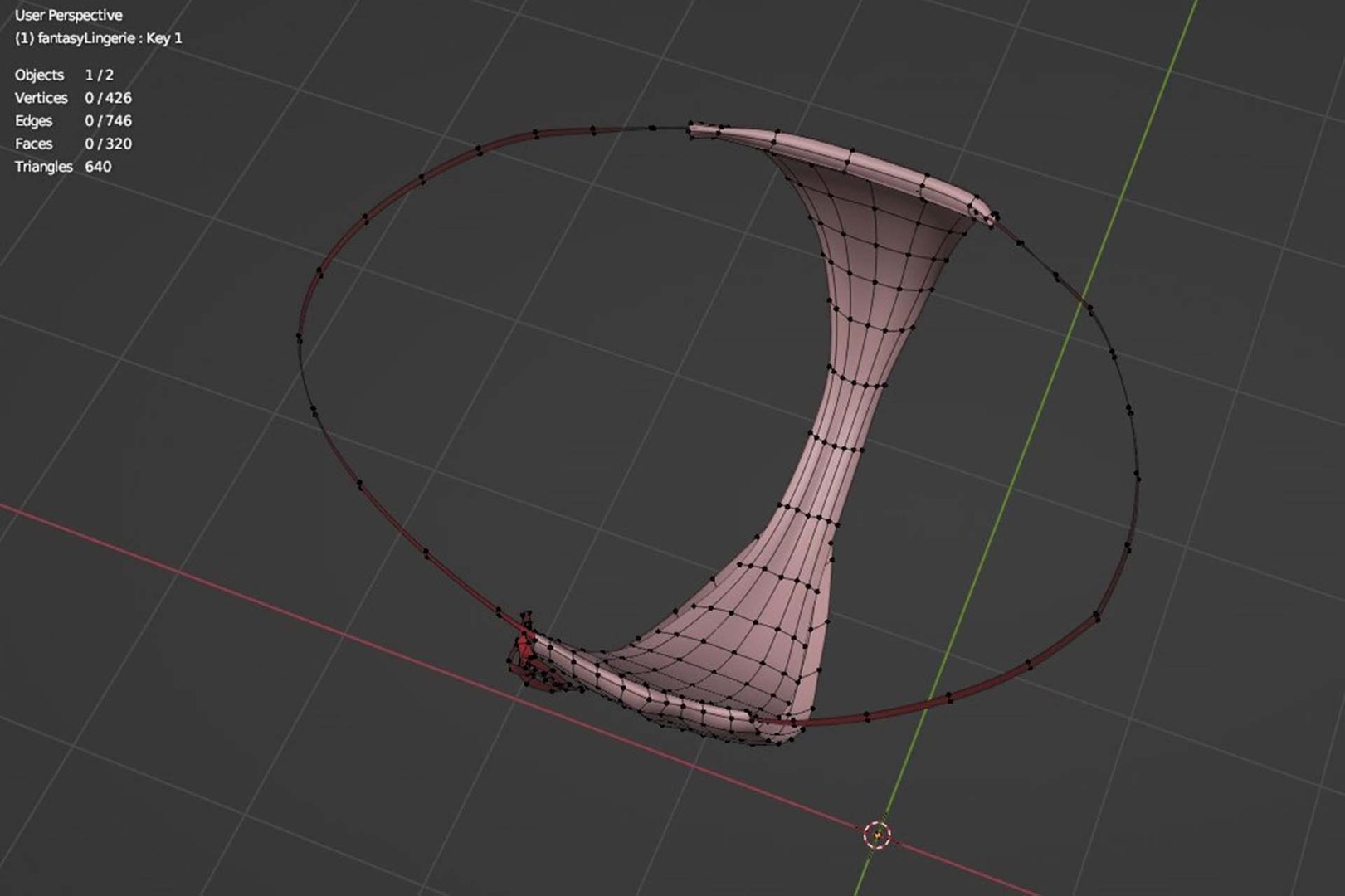The height and width of the screenshot is (896, 1345).
Task: Click the "(1) fantasyLingerie : Key 1" object label
Action: pos(98,38)
